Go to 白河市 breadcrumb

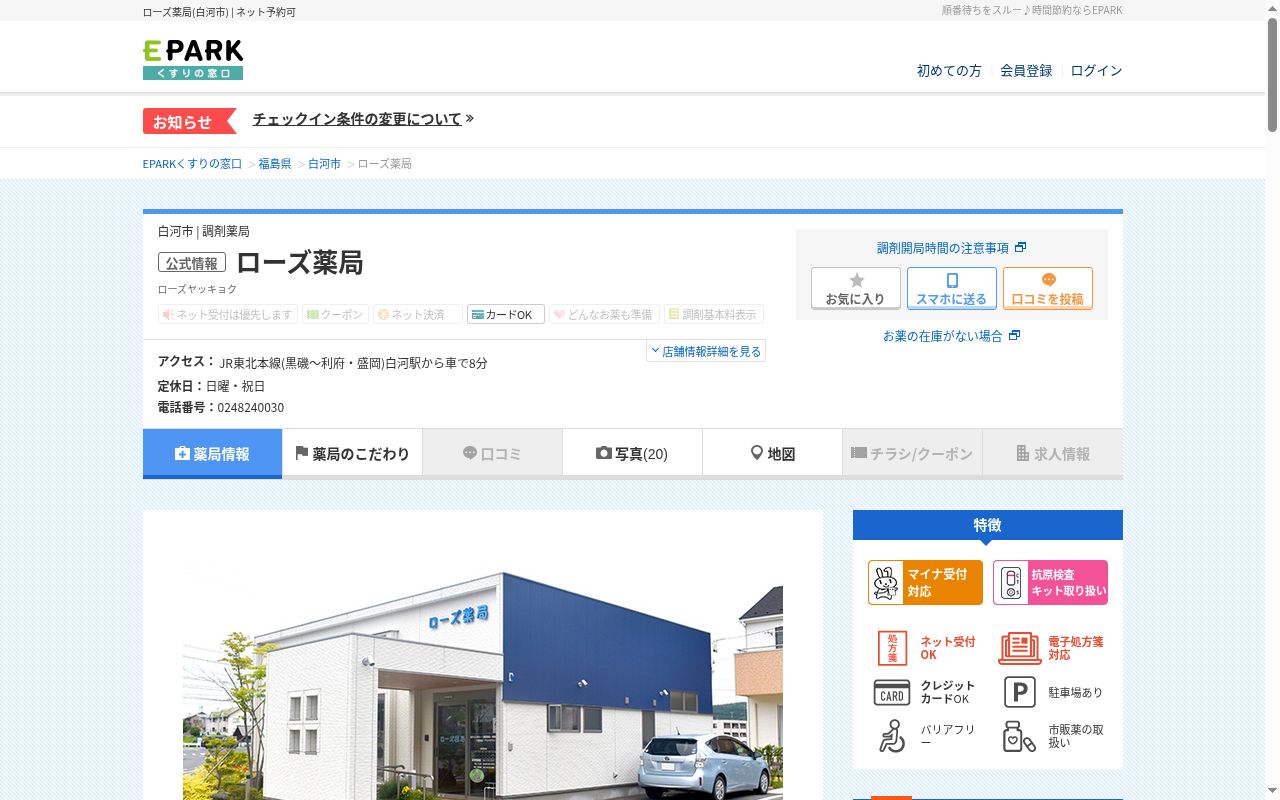tap(324, 163)
